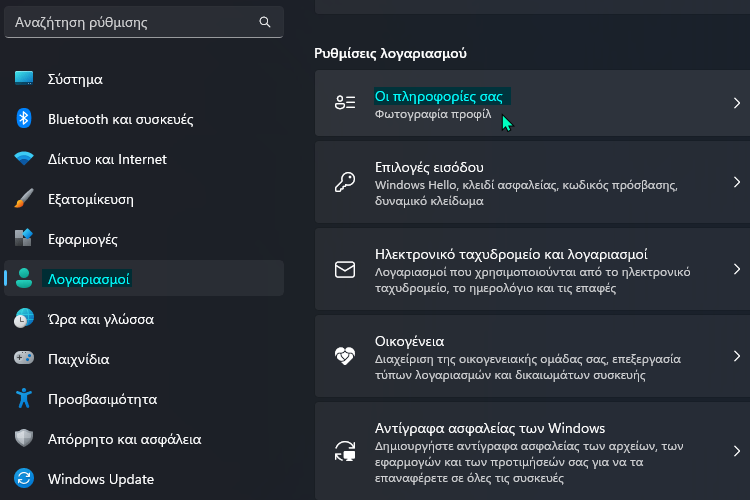Click the Bluetooth icon in sidebar

(x=24, y=118)
